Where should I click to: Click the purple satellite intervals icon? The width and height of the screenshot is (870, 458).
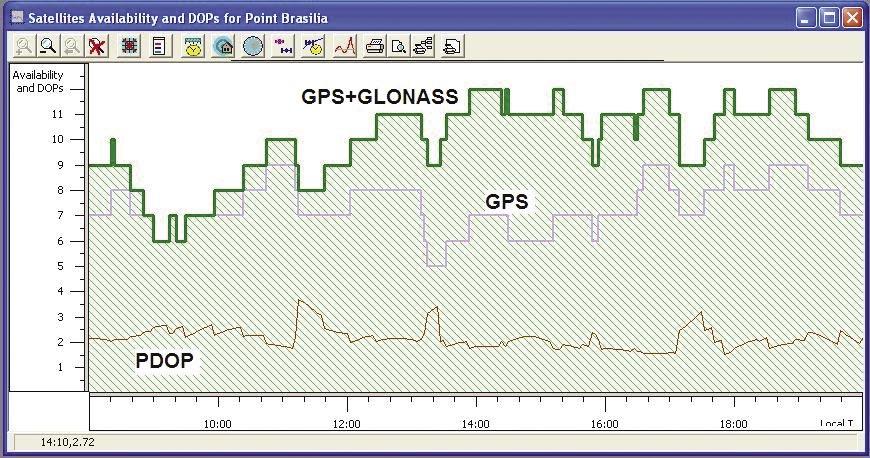[x=283, y=46]
